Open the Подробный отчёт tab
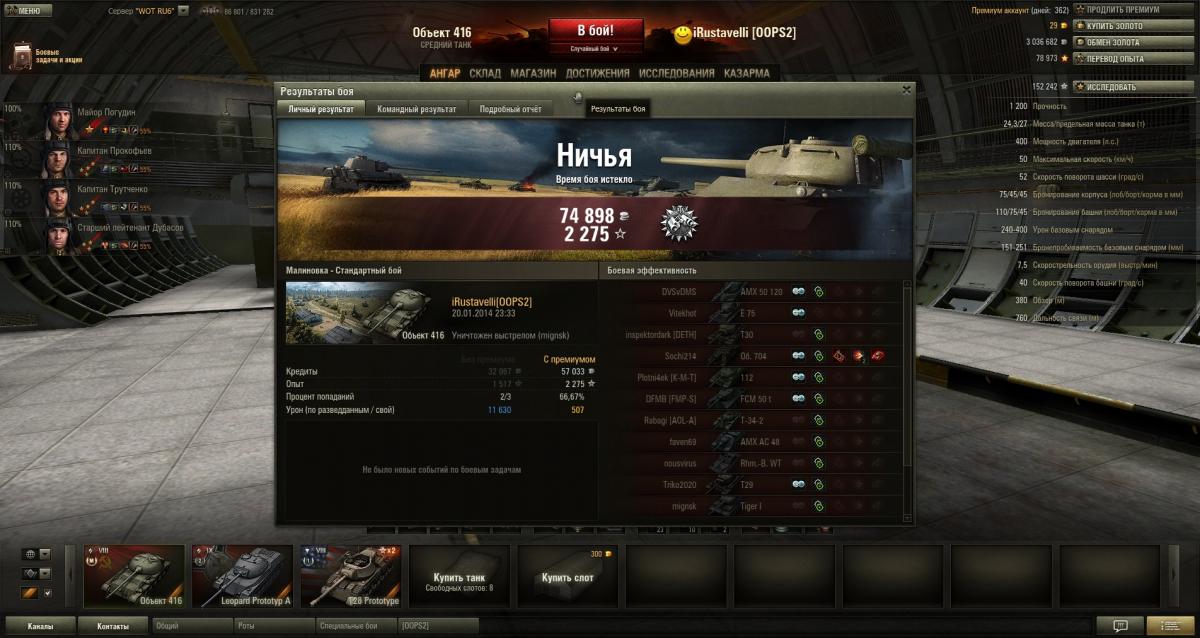The image size is (1200, 638). point(510,109)
